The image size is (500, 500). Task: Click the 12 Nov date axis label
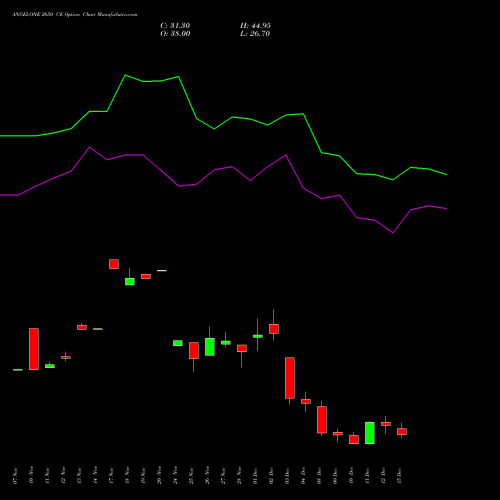click(63, 476)
